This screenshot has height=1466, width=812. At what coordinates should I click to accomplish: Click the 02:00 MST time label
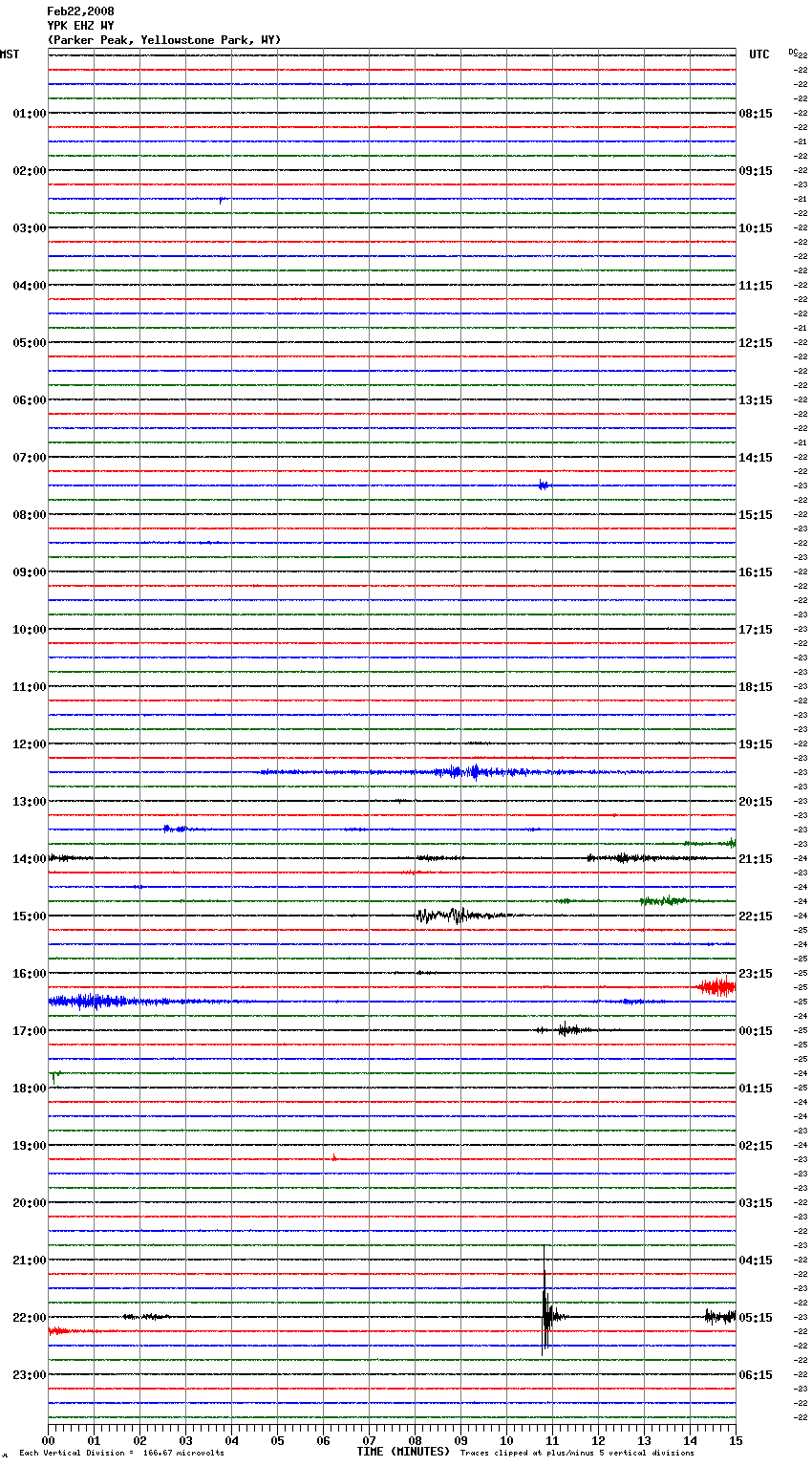pyautogui.click(x=30, y=171)
